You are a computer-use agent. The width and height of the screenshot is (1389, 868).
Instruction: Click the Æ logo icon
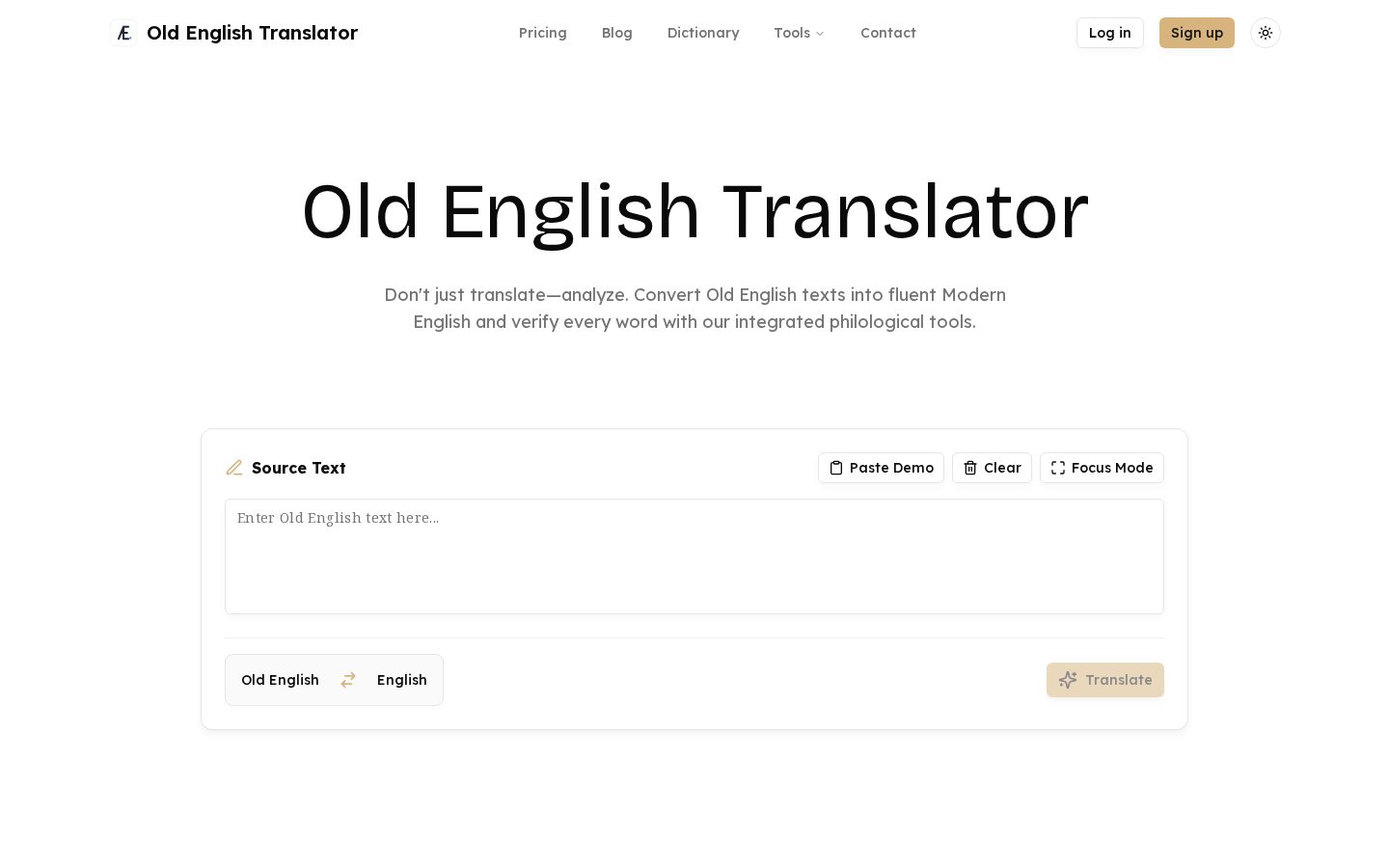point(123,33)
